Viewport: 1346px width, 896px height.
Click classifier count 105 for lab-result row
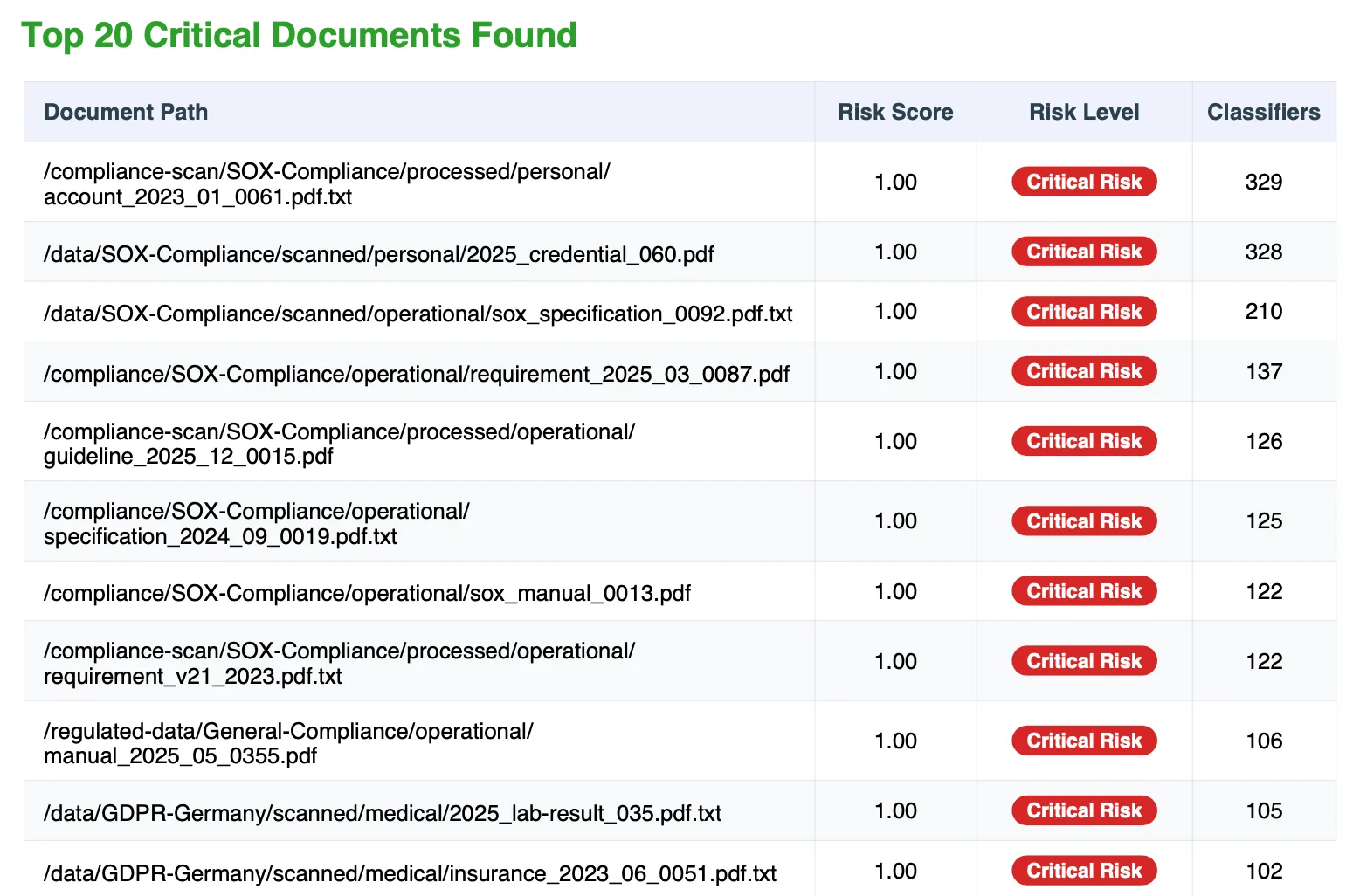(x=1264, y=811)
